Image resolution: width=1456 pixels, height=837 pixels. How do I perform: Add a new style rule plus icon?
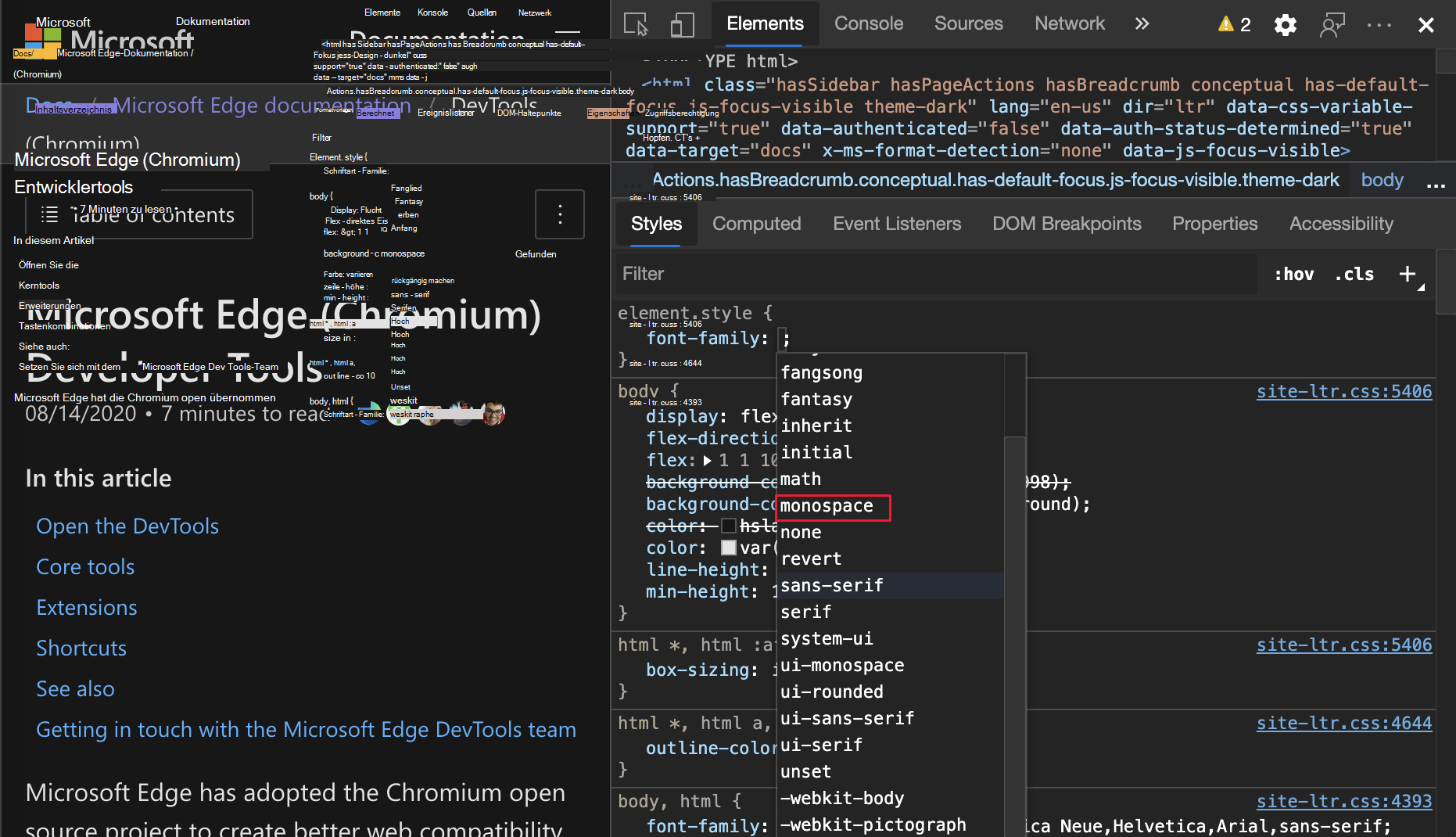coord(1408,274)
